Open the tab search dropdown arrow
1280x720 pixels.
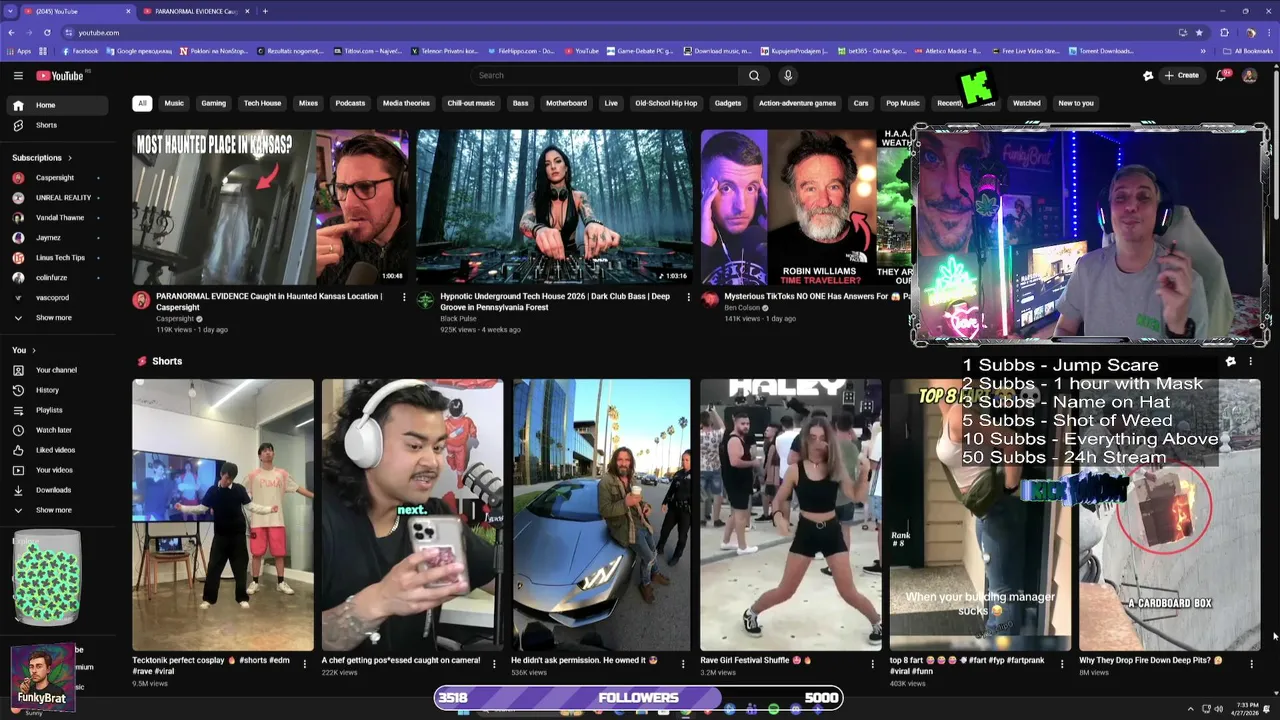pyautogui.click(x=11, y=11)
